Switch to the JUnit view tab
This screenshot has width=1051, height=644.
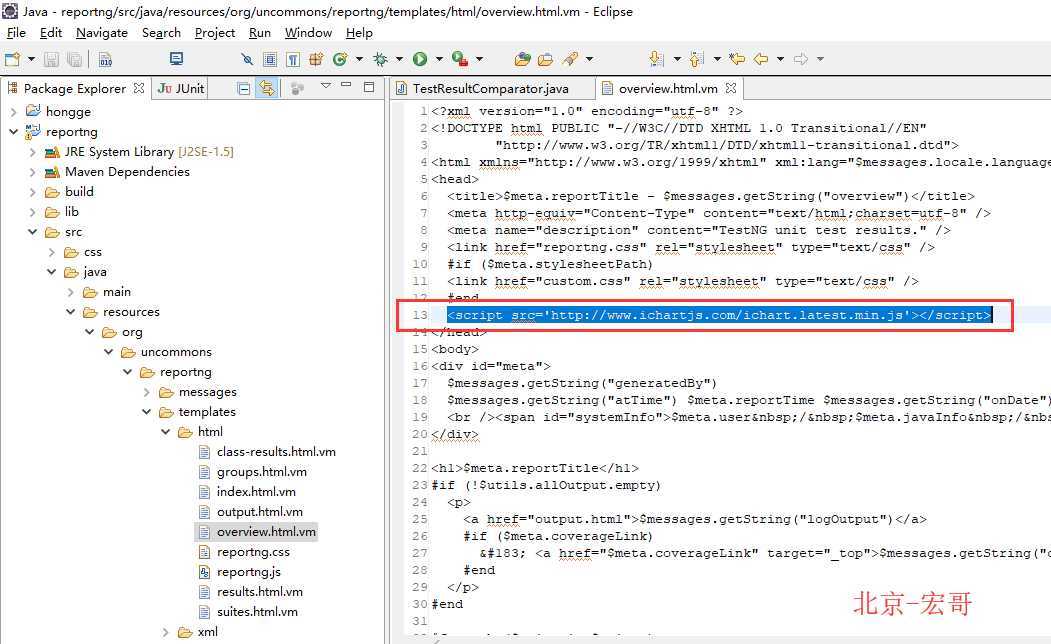181,88
